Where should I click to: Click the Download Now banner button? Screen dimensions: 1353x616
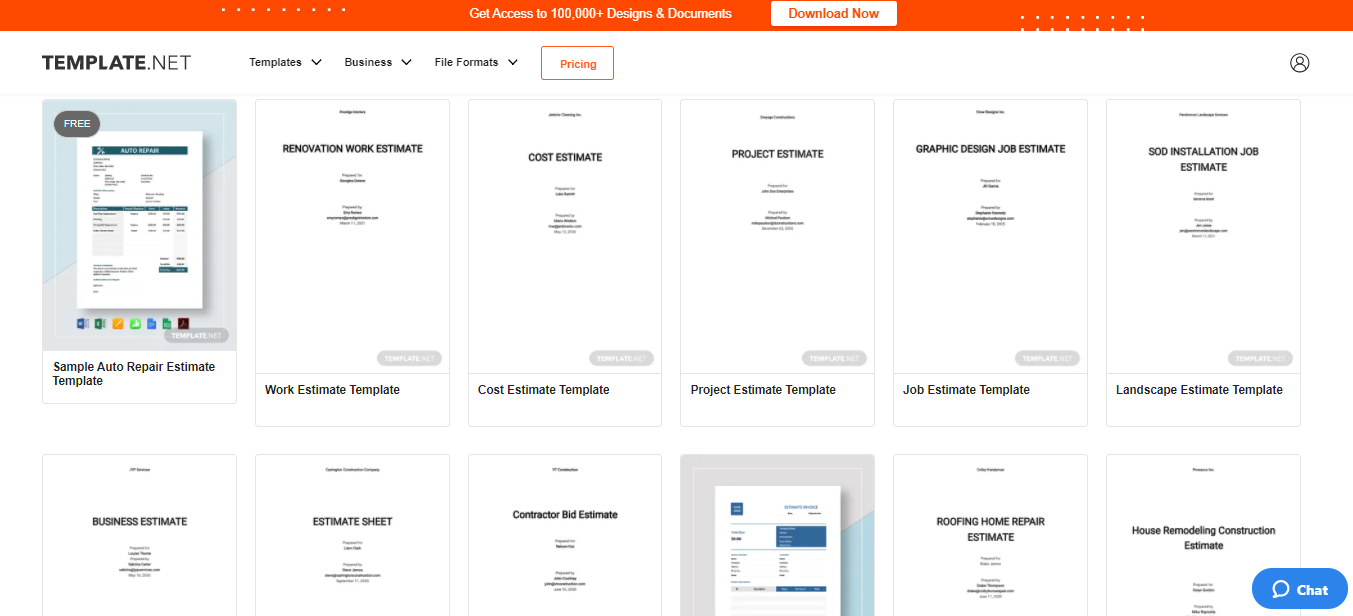pos(833,14)
